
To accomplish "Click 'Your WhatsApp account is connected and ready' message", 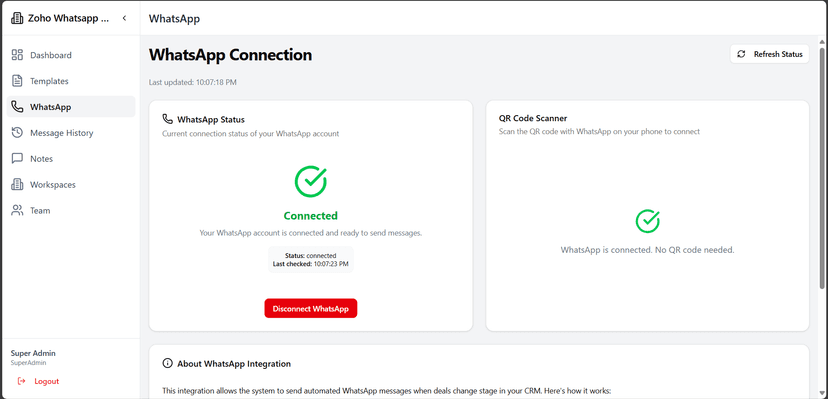I will (310, 233).
